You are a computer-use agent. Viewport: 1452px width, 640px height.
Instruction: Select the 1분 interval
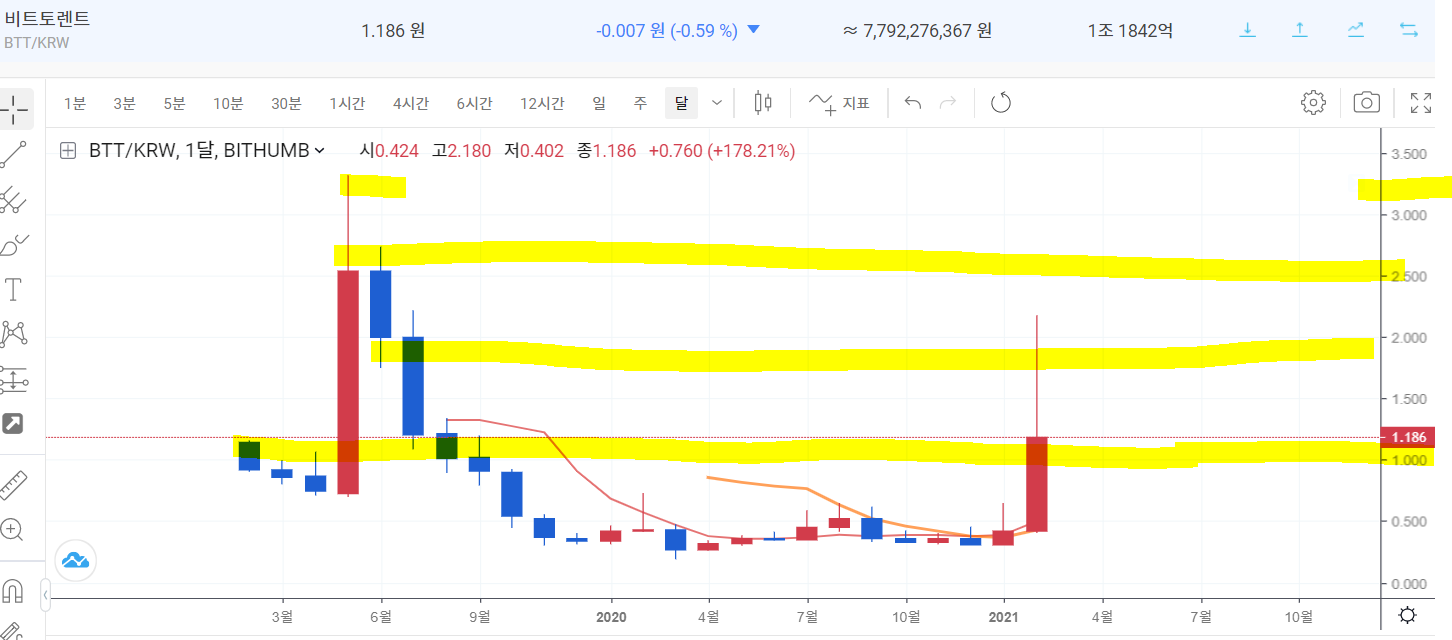(x=75, y=102)
